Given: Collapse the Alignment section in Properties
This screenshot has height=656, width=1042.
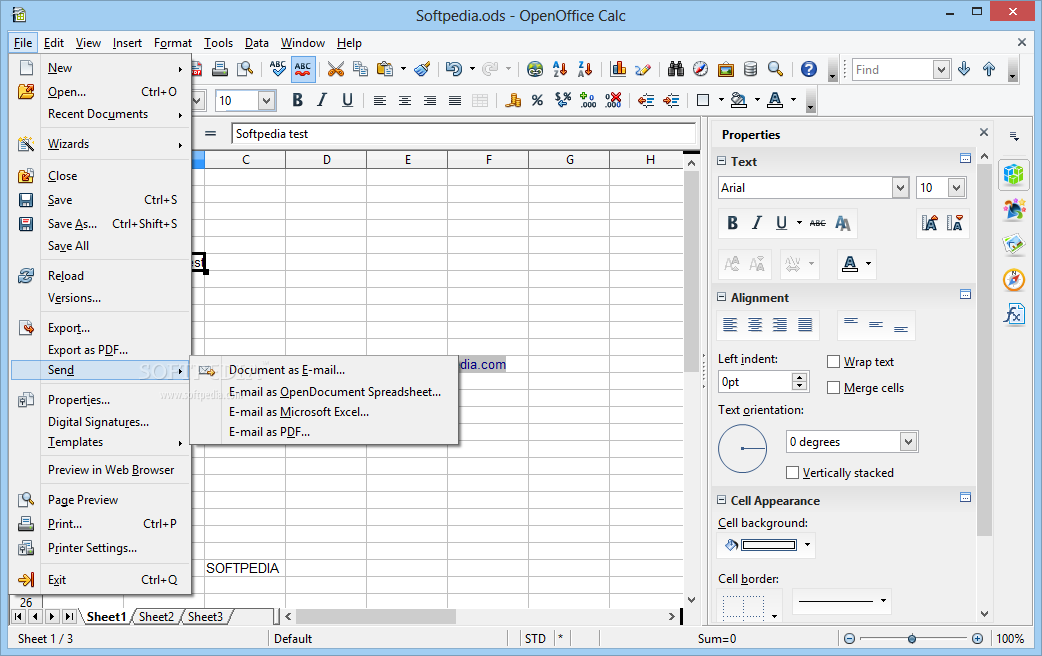Looking at the screenshot, I should click(722, 297).
